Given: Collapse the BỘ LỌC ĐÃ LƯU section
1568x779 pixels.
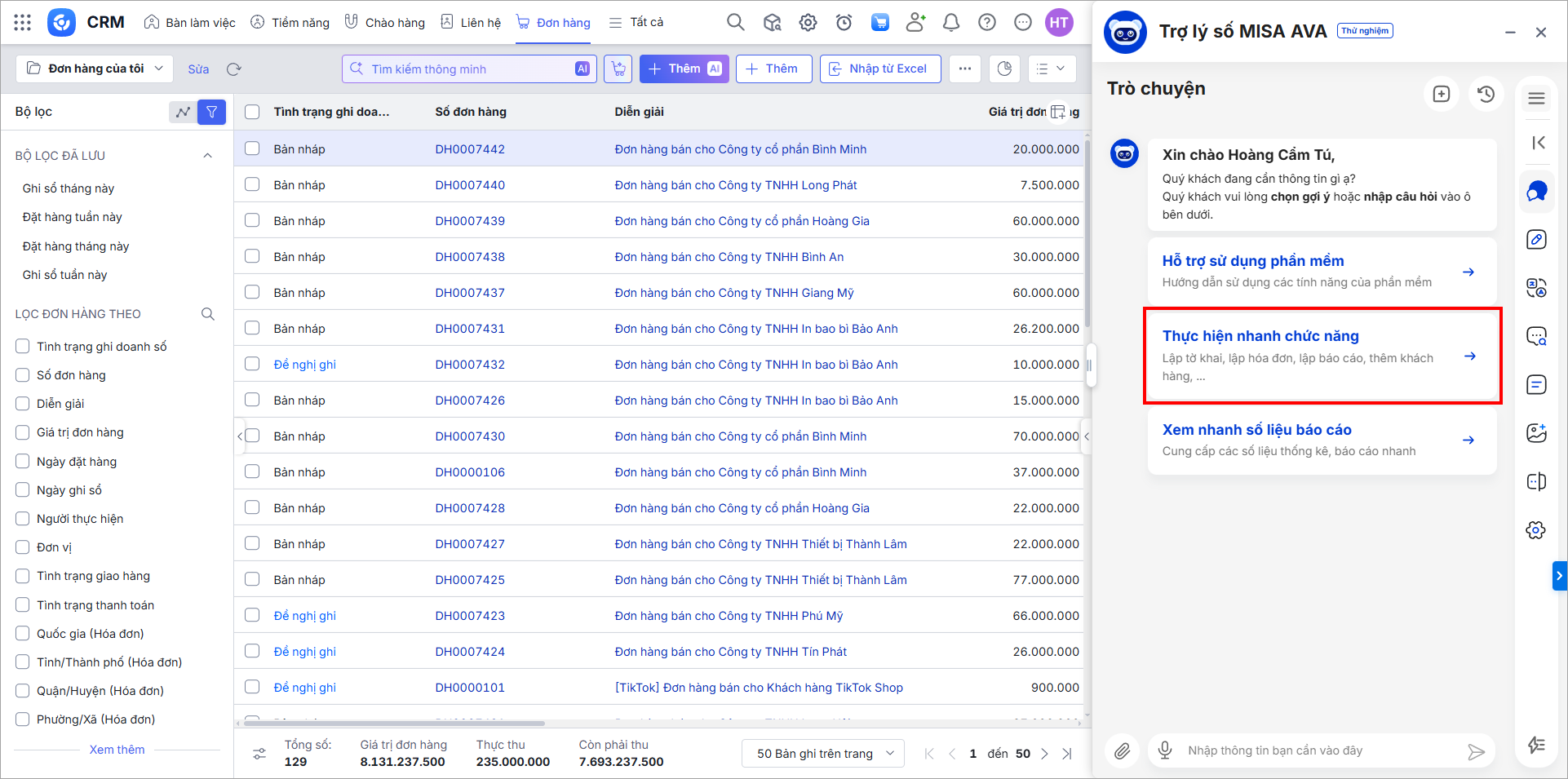Looking at the screenshot, I should click(207, 156).
